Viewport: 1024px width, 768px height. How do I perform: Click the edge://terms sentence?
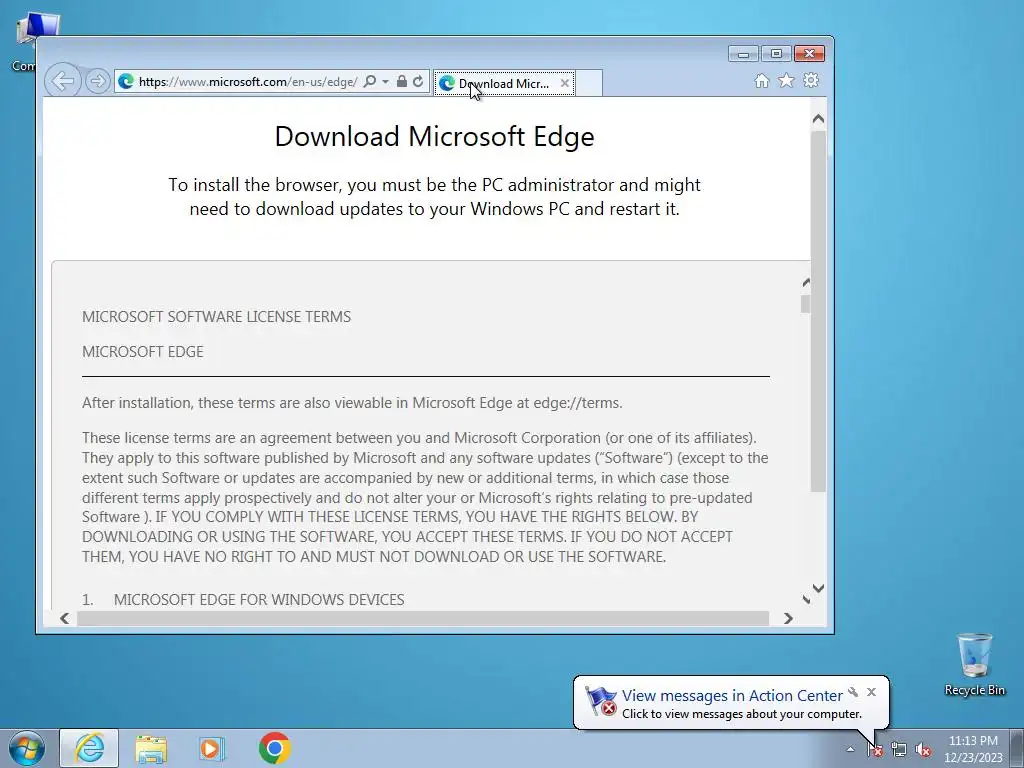point(352,403)
